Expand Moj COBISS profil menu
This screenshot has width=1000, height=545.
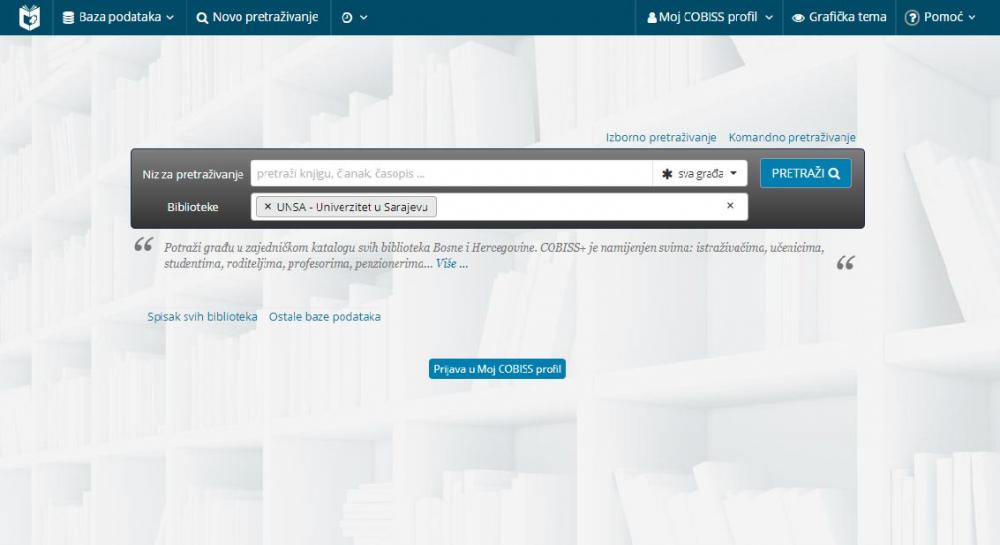coord(710,17)
